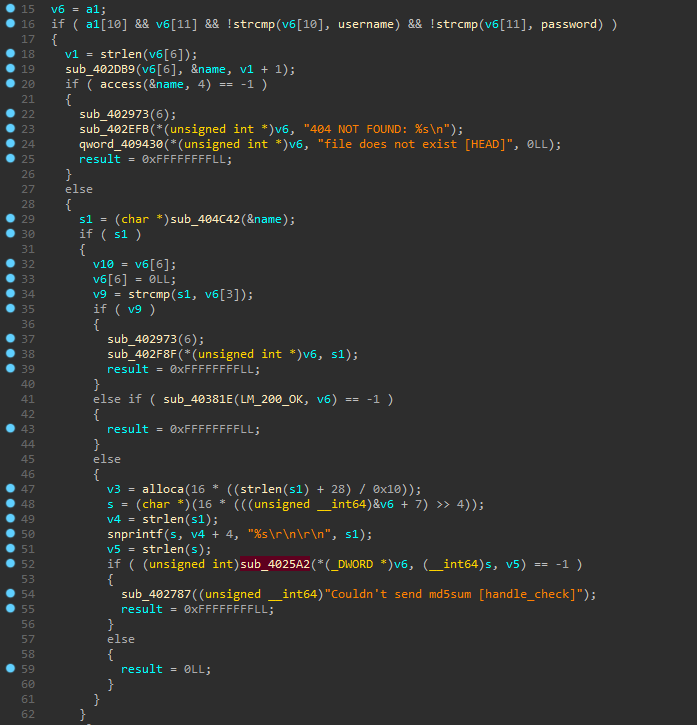Click sub_402973(6) on line 22
Screen dimensions: 697x725
coord(128,114)
